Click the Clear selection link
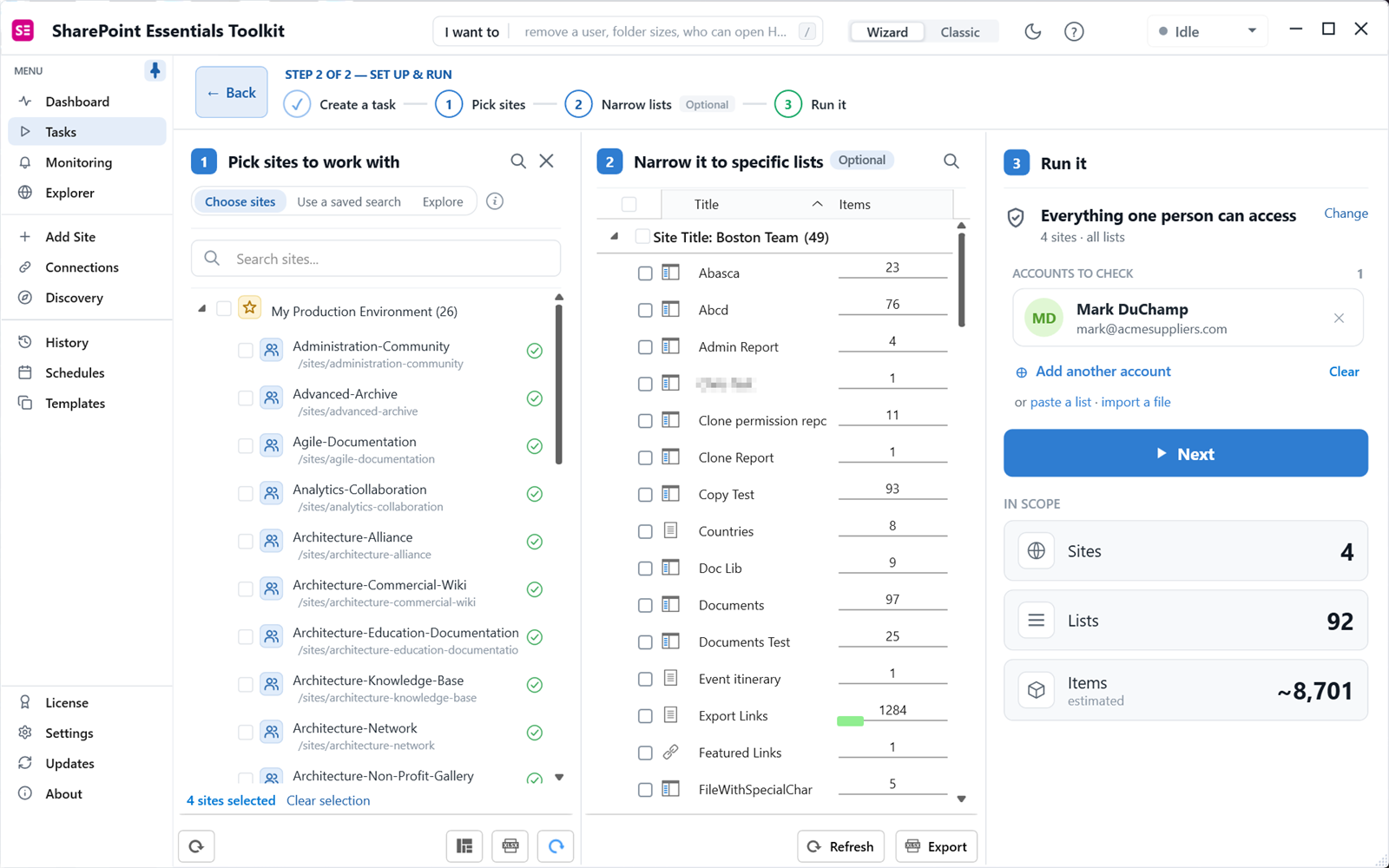This screenshot has height=868, width=1389. click(x=328, y=800)
